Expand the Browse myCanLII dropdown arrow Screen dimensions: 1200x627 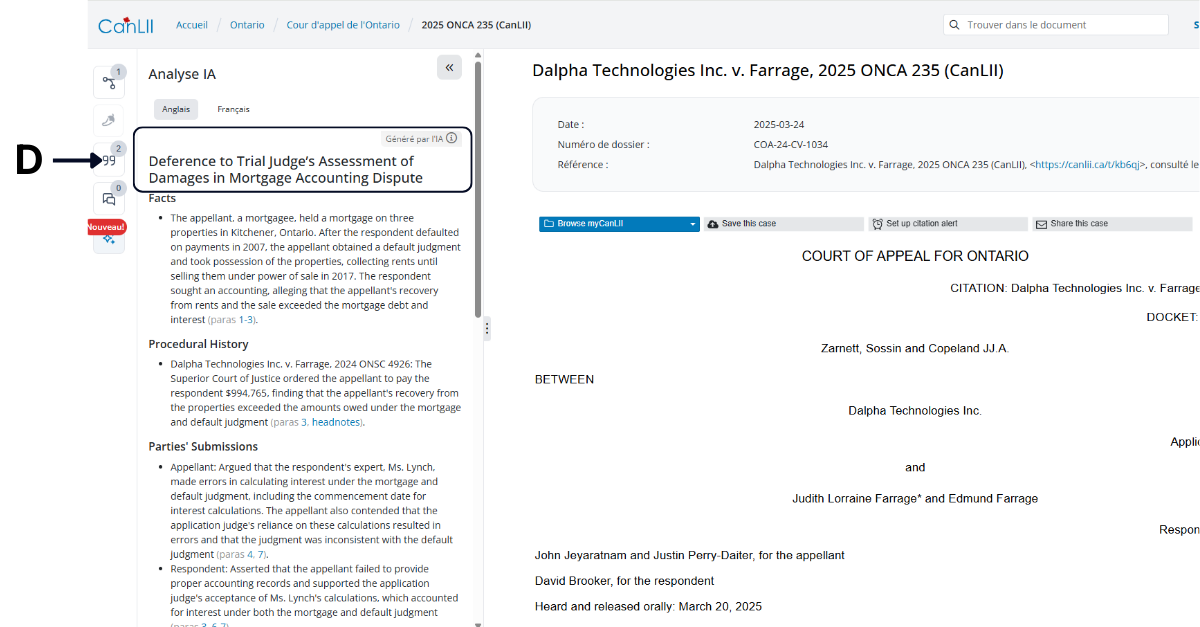(693, 224)
